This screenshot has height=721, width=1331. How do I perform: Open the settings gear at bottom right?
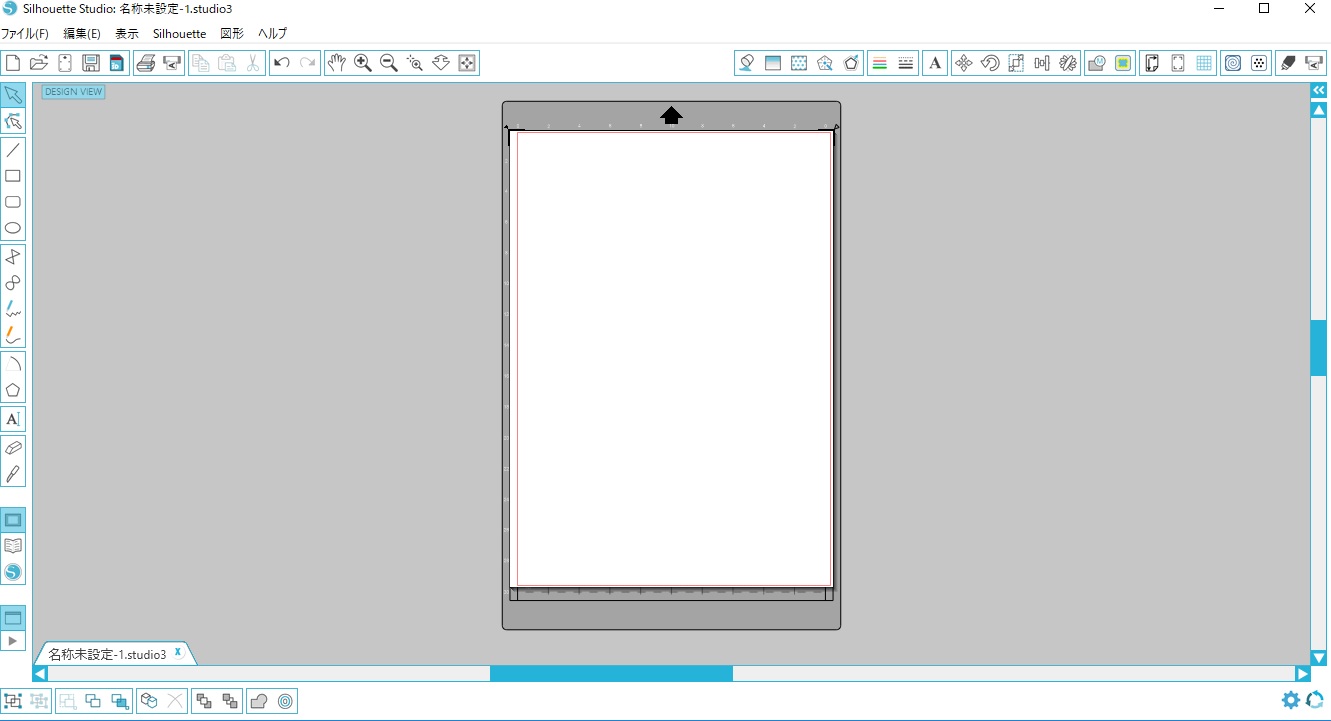(1291, 700)
